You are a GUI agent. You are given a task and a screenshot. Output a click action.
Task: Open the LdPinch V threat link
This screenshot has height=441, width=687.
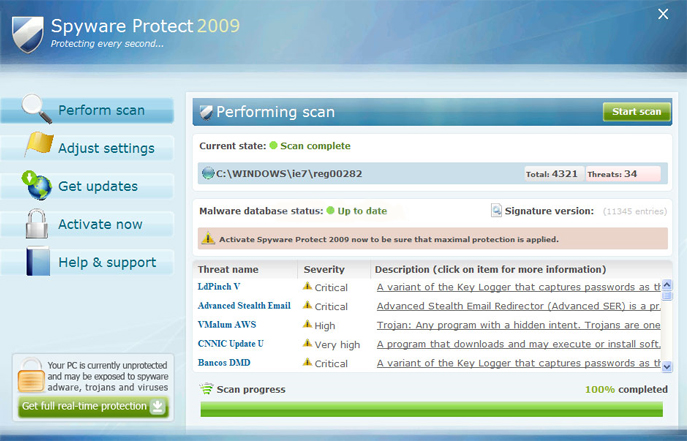[x=219, y=287]
